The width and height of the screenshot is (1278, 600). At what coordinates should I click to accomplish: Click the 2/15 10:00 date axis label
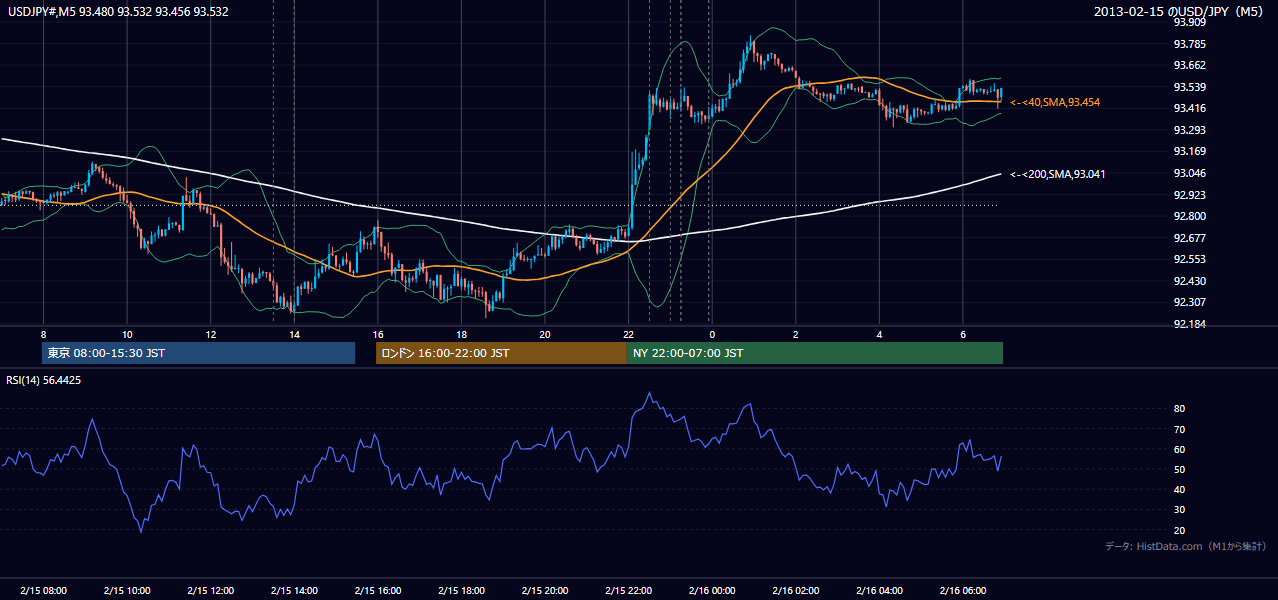(127, 591)
